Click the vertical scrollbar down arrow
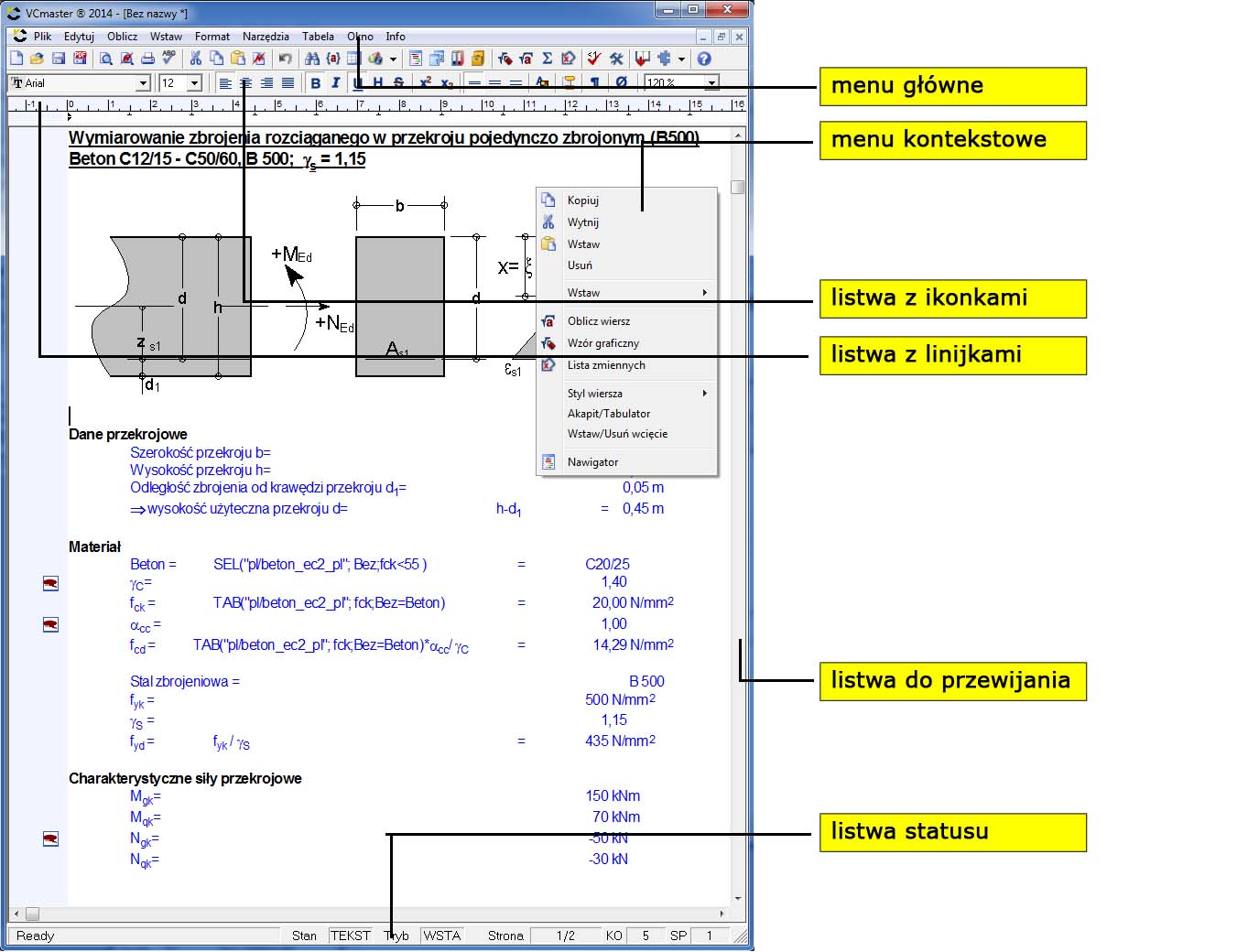The height and width of the screenshot is (952, 1248). tap(738, 899)
